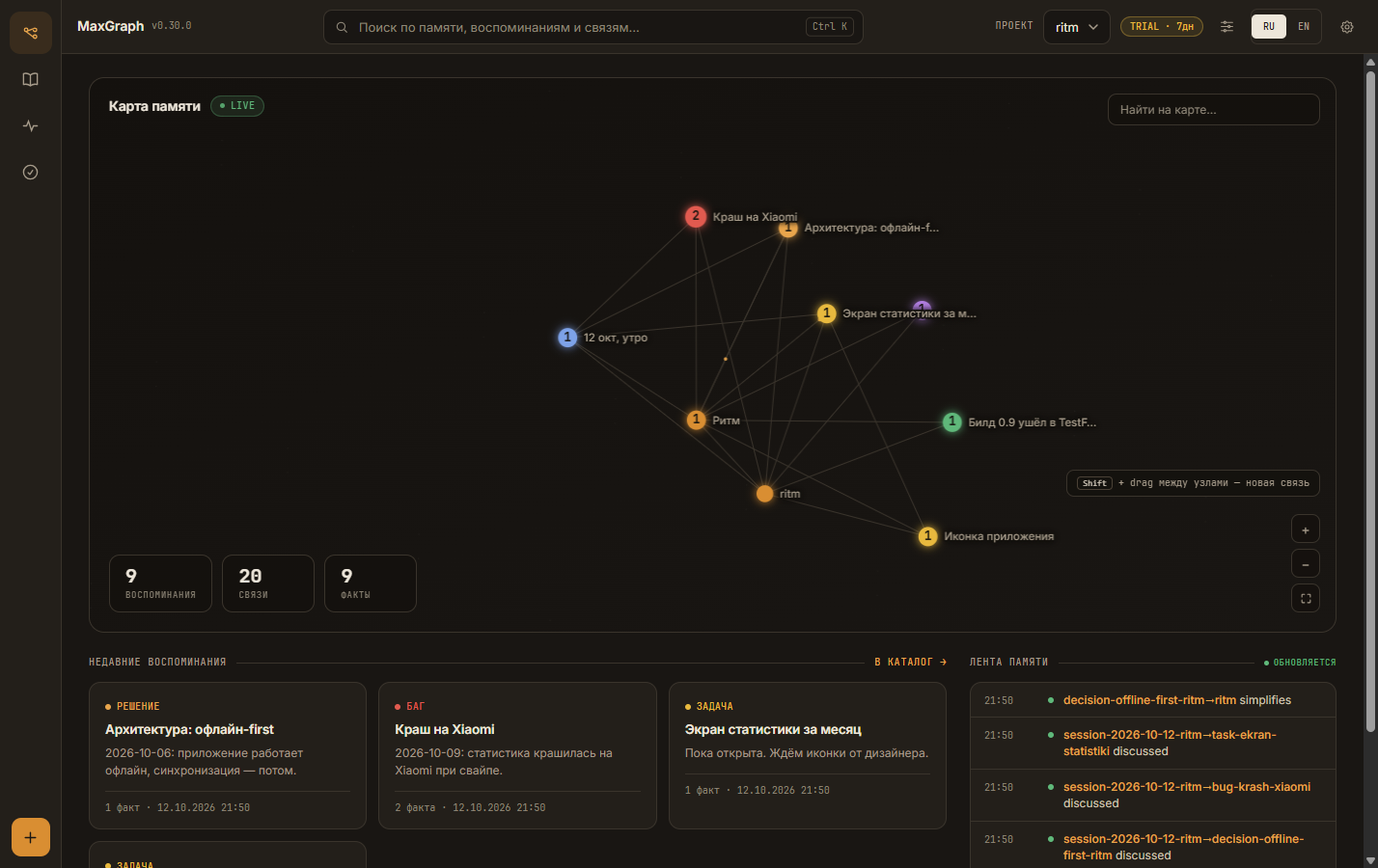Select the orange ritm project node
The width and height of the screenshot is (1378, 868).
pos(764,494)
